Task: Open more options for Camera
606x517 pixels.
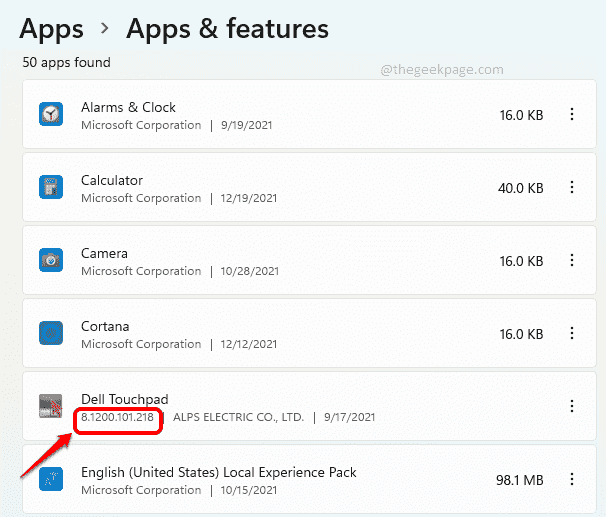Action: coord(572,261)
